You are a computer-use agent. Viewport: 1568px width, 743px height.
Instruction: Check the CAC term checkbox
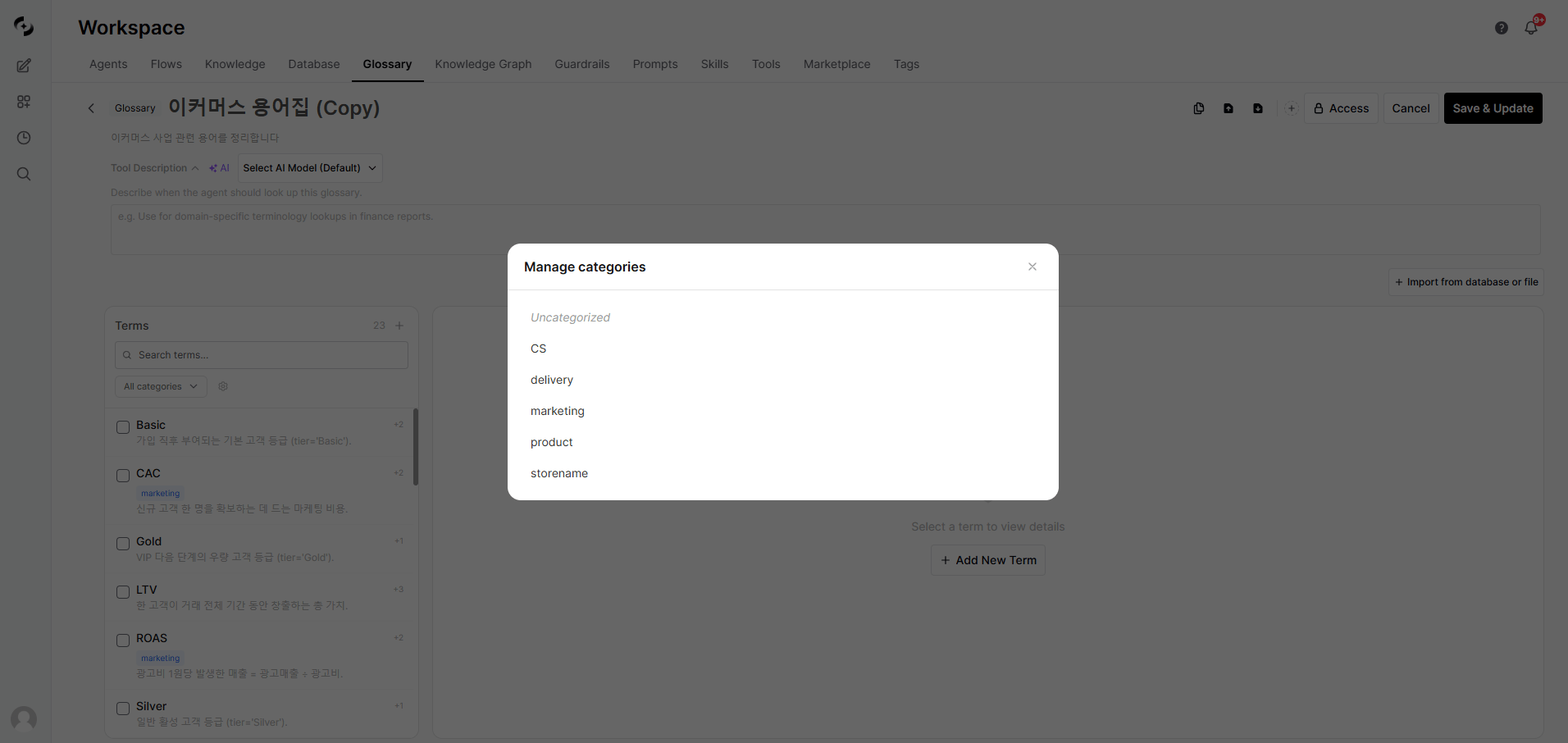point(123,476)
